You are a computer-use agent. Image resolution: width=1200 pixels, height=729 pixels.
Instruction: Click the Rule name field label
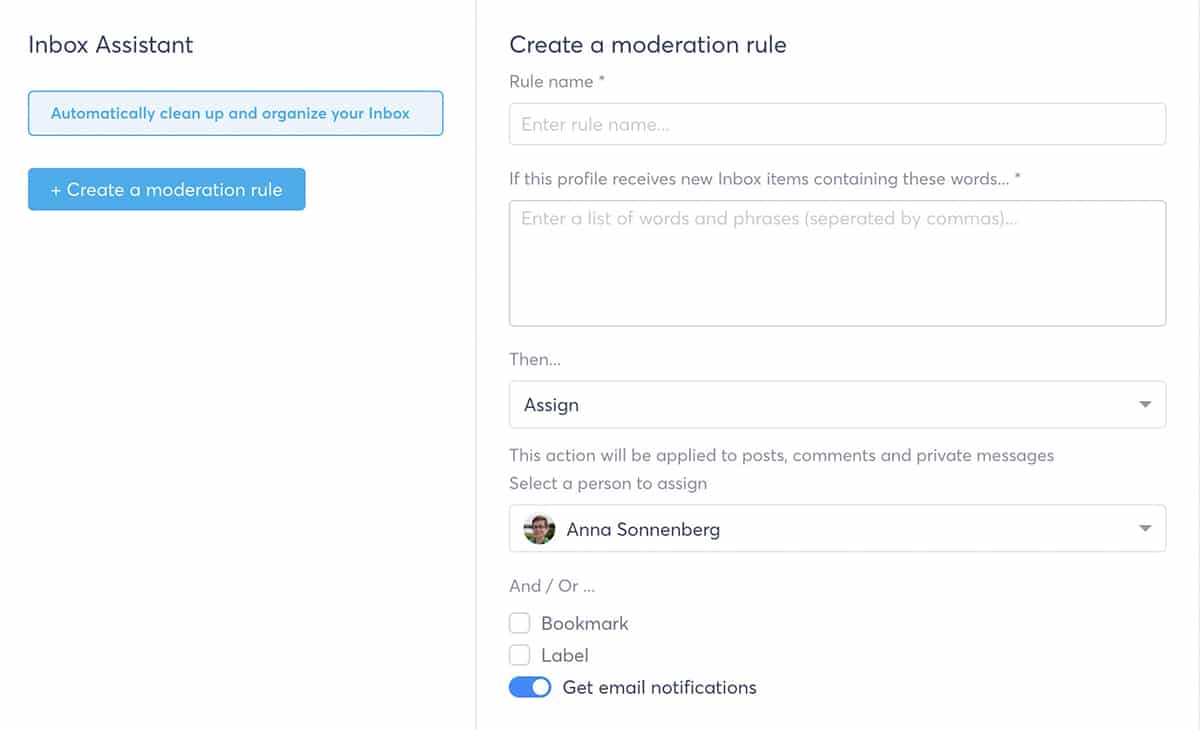557,82
